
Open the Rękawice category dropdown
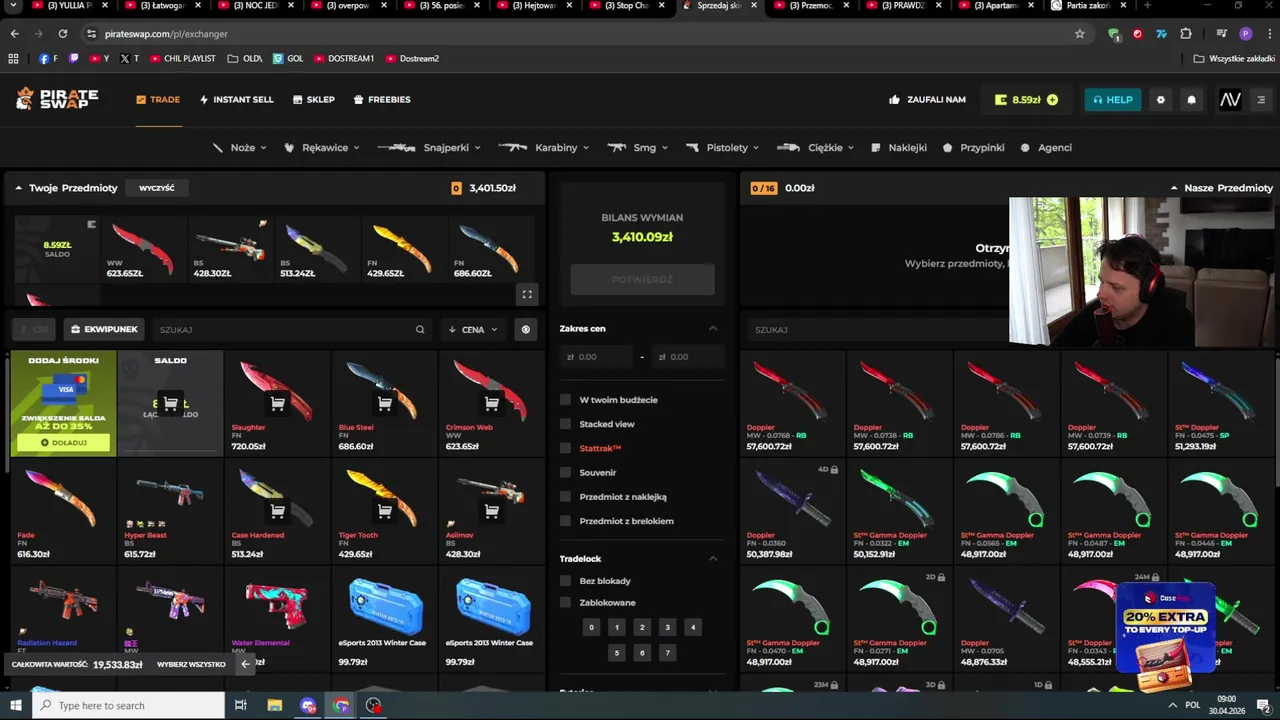[x=321, y=147]
